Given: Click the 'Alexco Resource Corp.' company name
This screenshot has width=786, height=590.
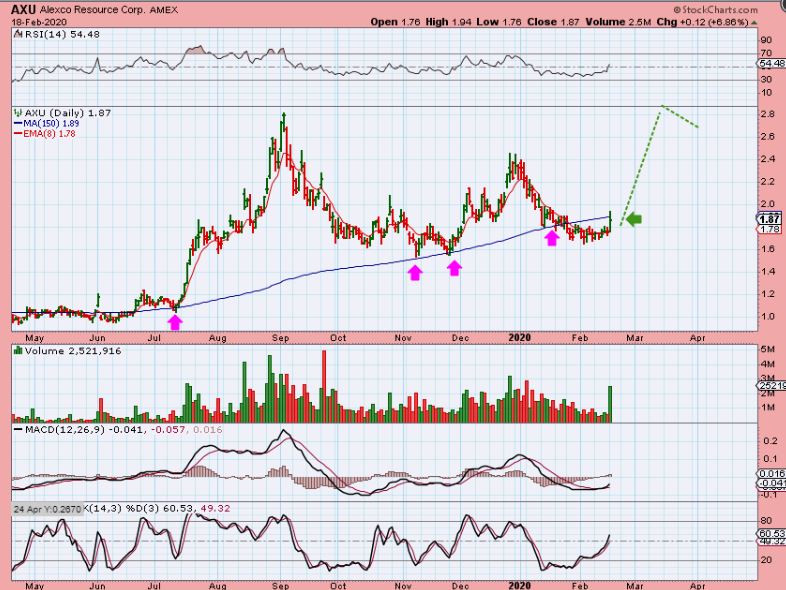Looking at the screenshot, I should [93, 10].
